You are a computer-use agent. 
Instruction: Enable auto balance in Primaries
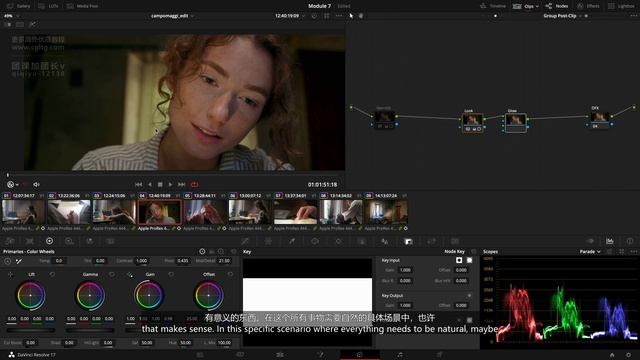8,261
